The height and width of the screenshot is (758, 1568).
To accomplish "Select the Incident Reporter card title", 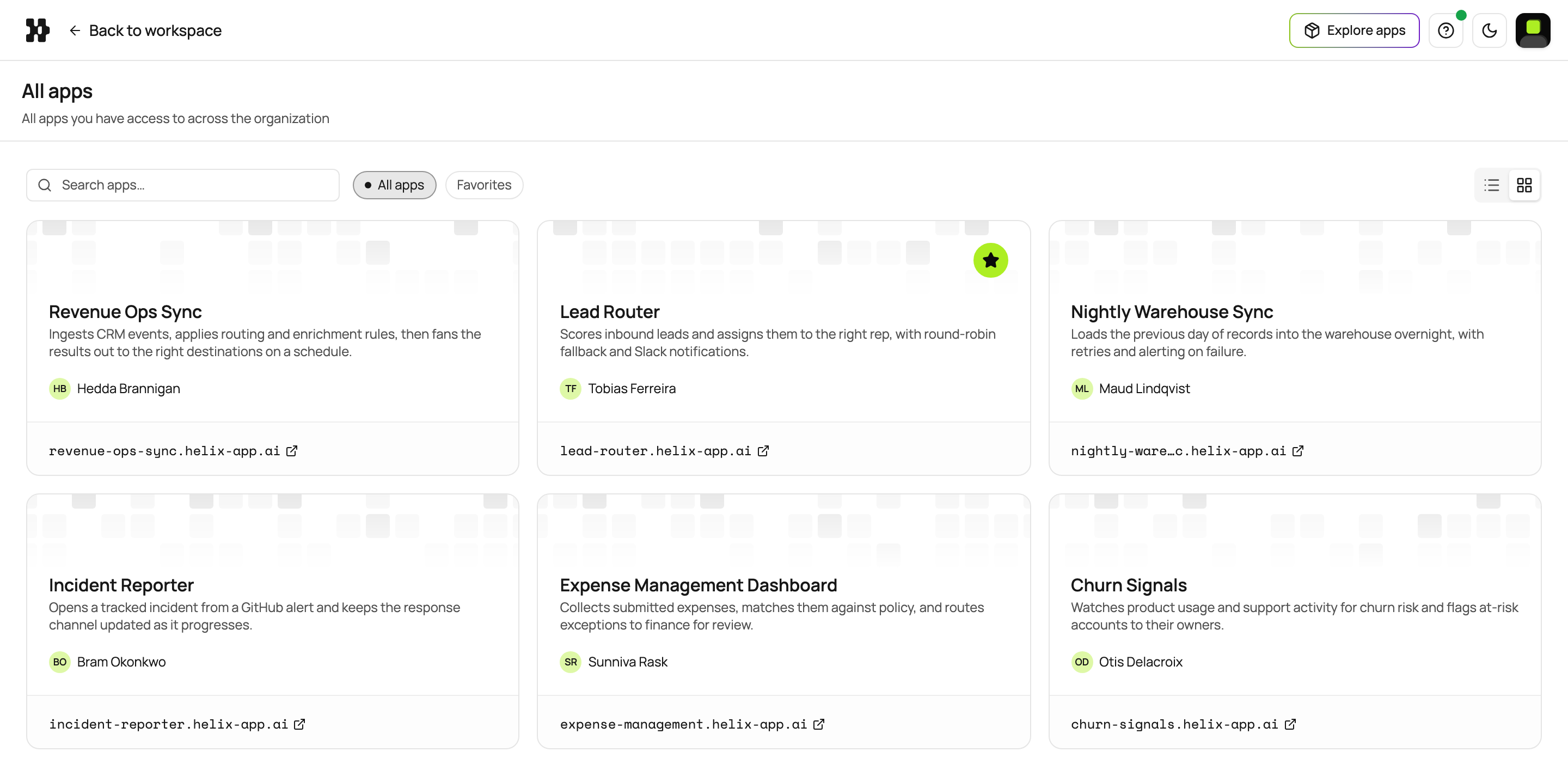I will (121, 585).
